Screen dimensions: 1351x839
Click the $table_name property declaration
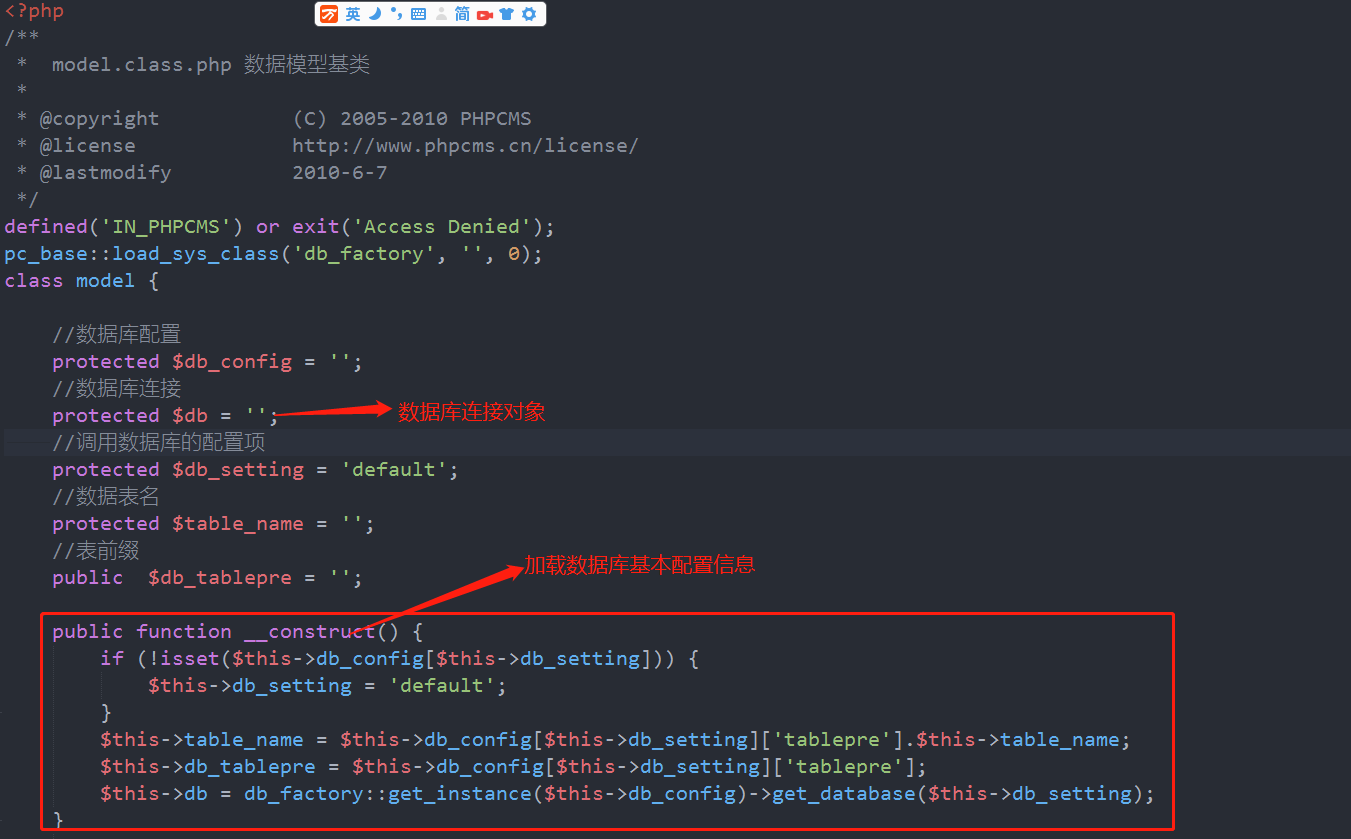[x=213, y=524]
